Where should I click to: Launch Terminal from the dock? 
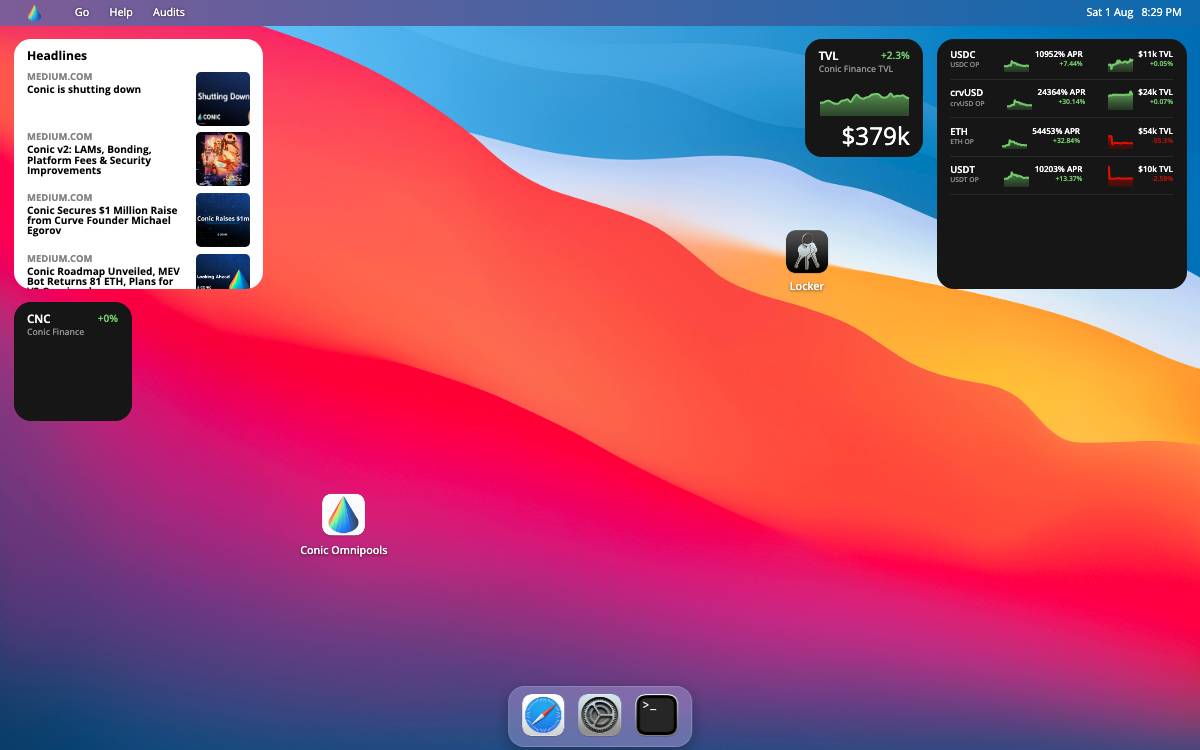coord(657,716)
